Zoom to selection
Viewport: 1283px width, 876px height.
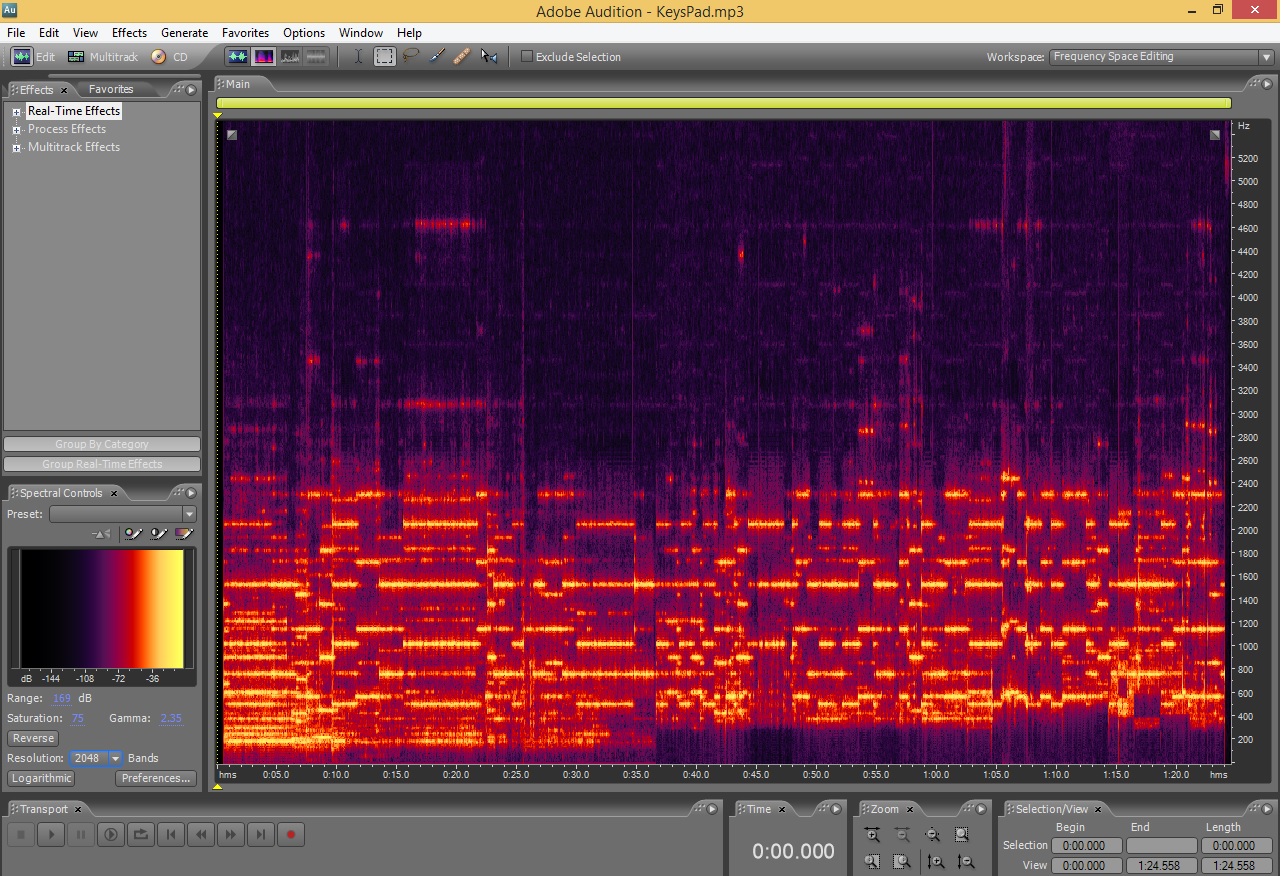962,835
